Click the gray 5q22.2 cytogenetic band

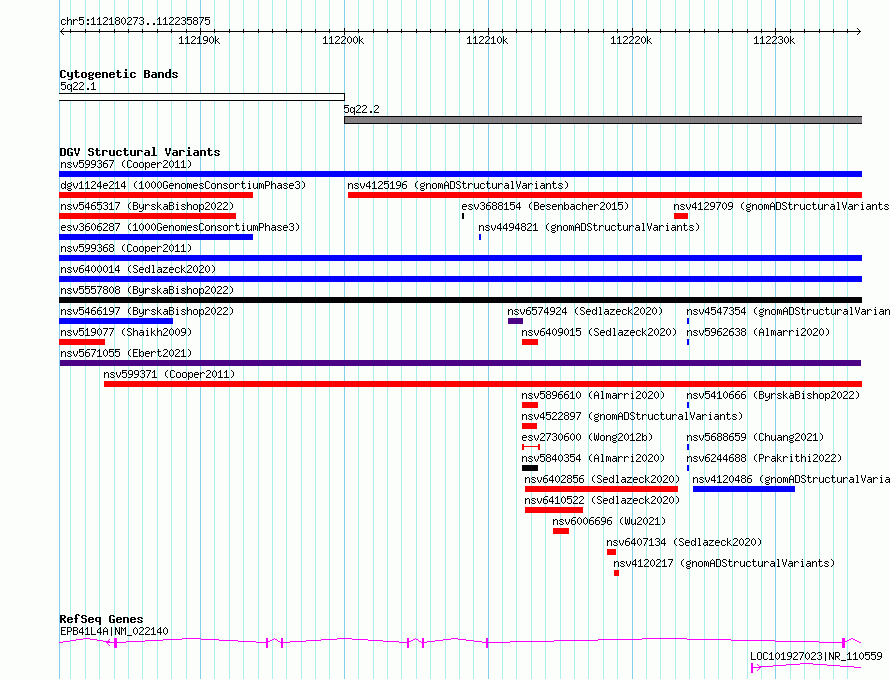pos(603,120)
